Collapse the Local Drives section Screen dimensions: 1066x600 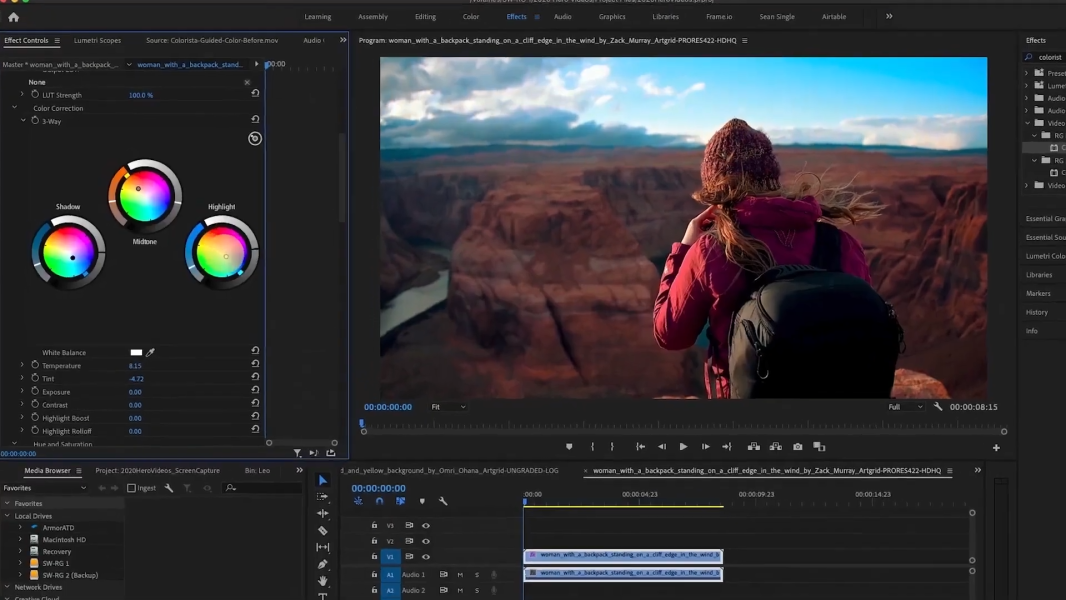click(7, 516)
